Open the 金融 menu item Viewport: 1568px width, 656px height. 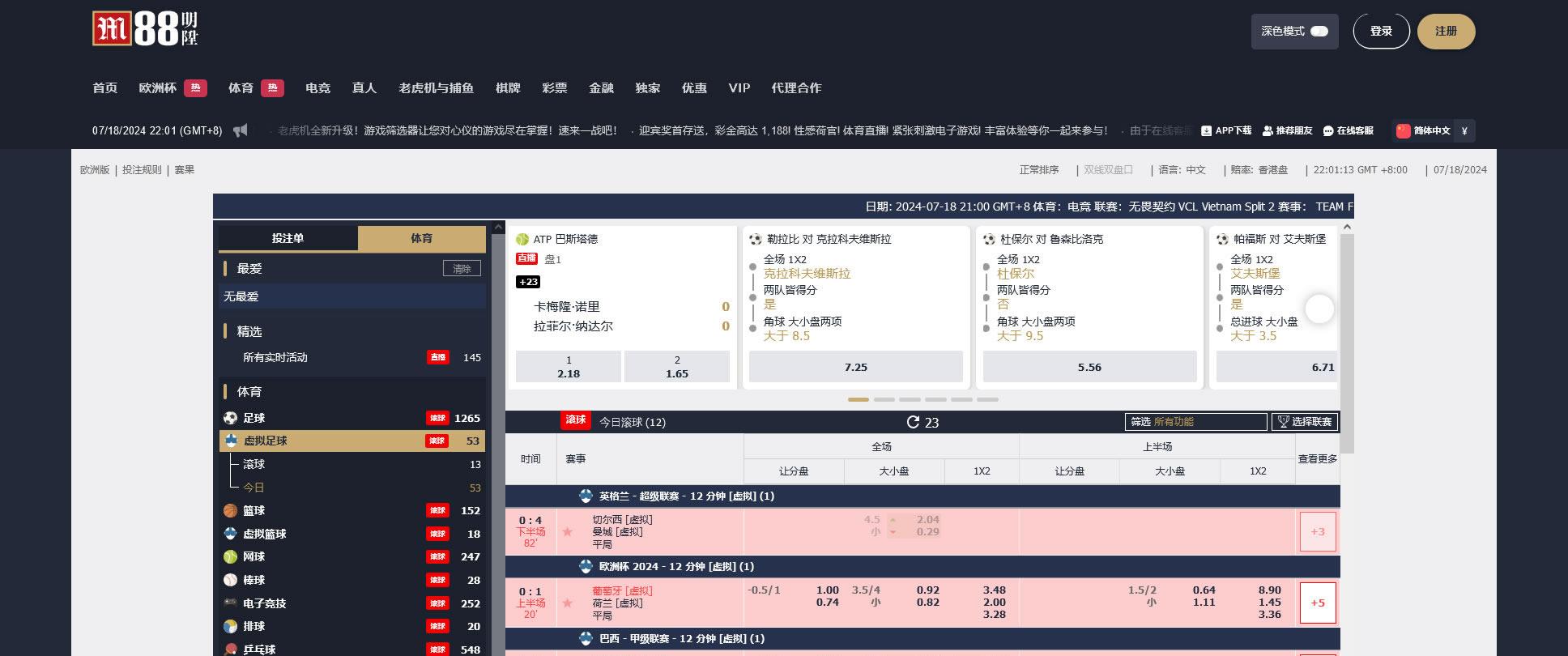pyautogui.click(x=601, y=88)
